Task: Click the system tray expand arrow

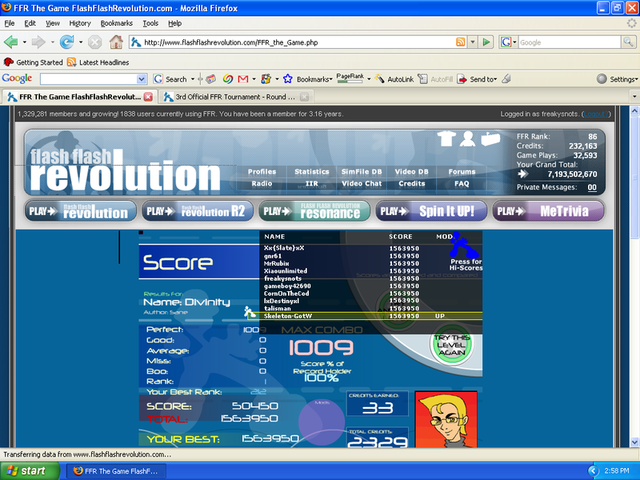Action: click(x=593, y=471)
